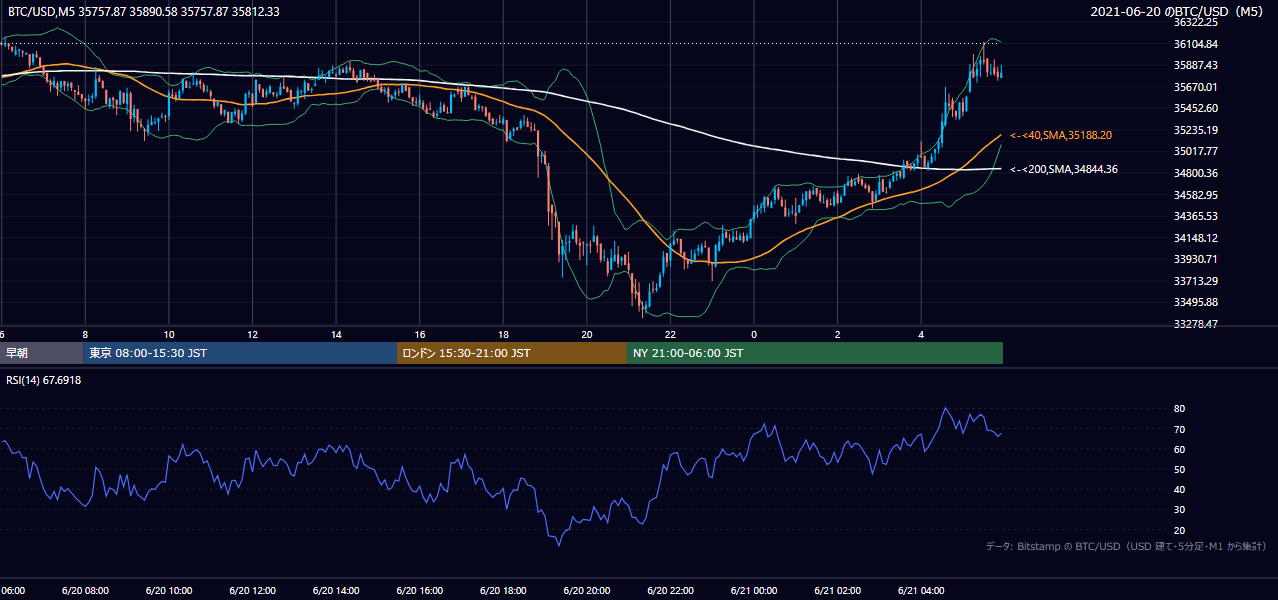
Task: Click hour label 18 on price chart axis
Action: (x=502, y=334)
